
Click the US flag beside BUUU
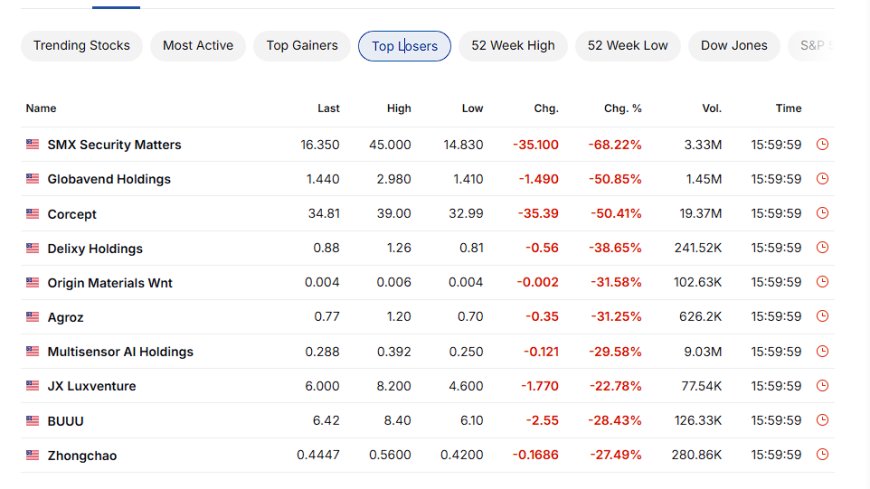click(33, 421)
